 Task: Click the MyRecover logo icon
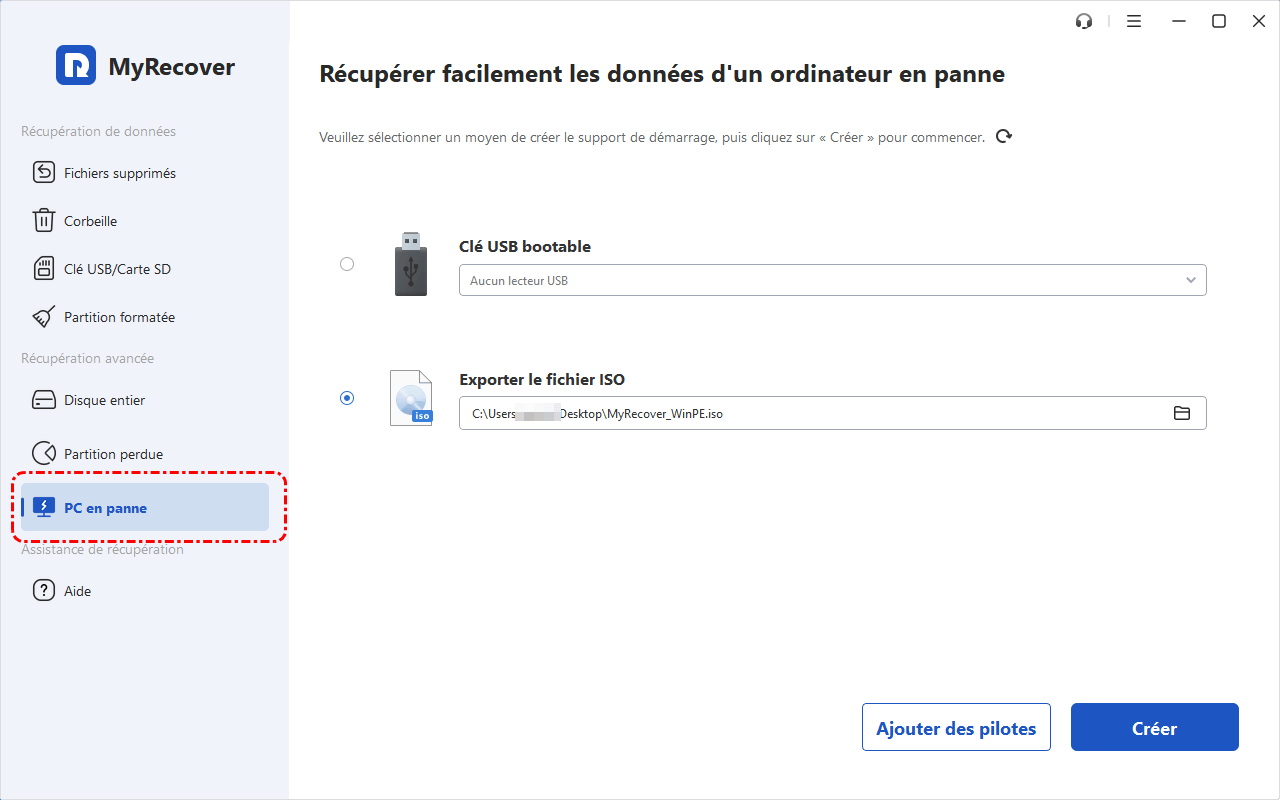click(x=76, y=66)
